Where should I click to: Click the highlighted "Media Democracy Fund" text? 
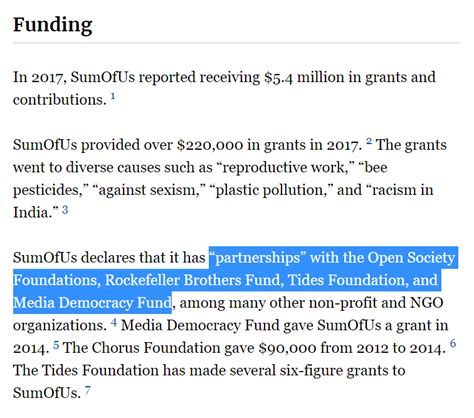[x=92, y=303]
